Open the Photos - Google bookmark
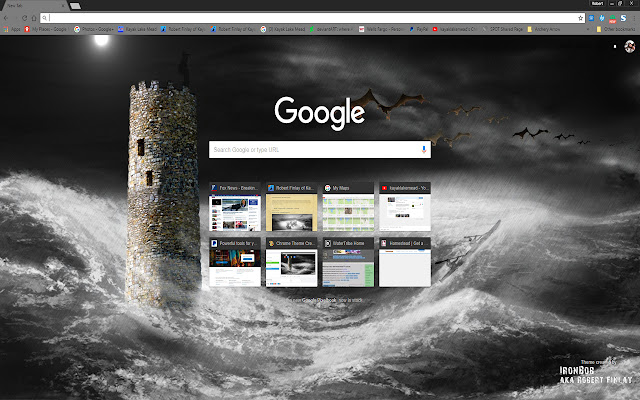 click(x=93, y=29)
